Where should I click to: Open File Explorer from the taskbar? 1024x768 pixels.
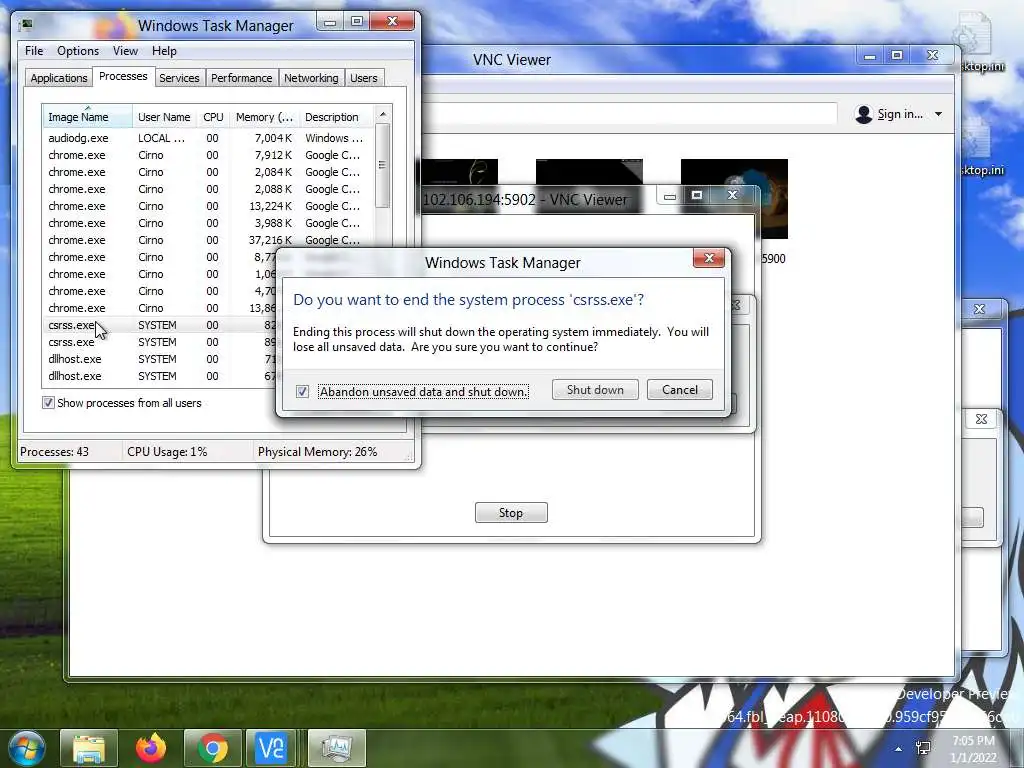(89, 748)
